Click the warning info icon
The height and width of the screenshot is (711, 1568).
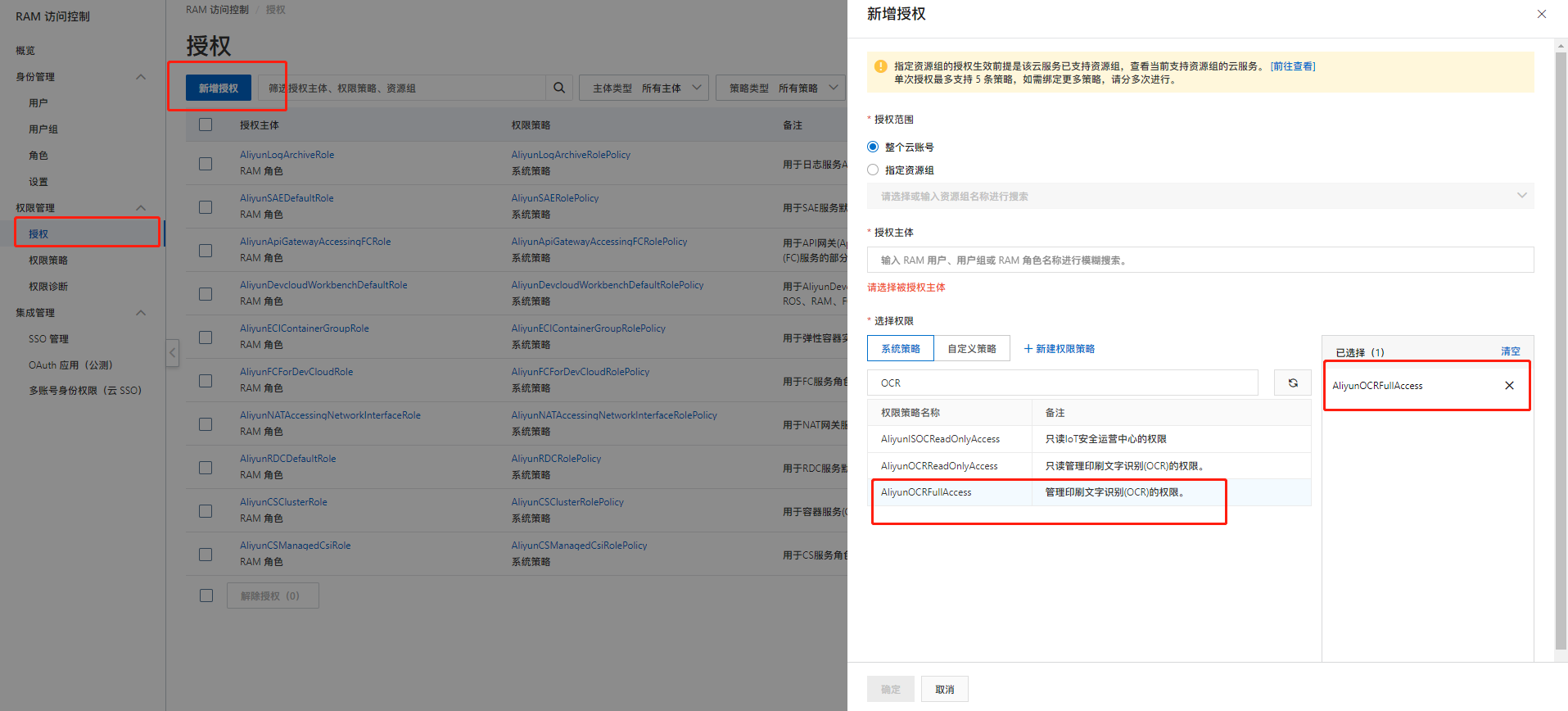click(881, 66)
